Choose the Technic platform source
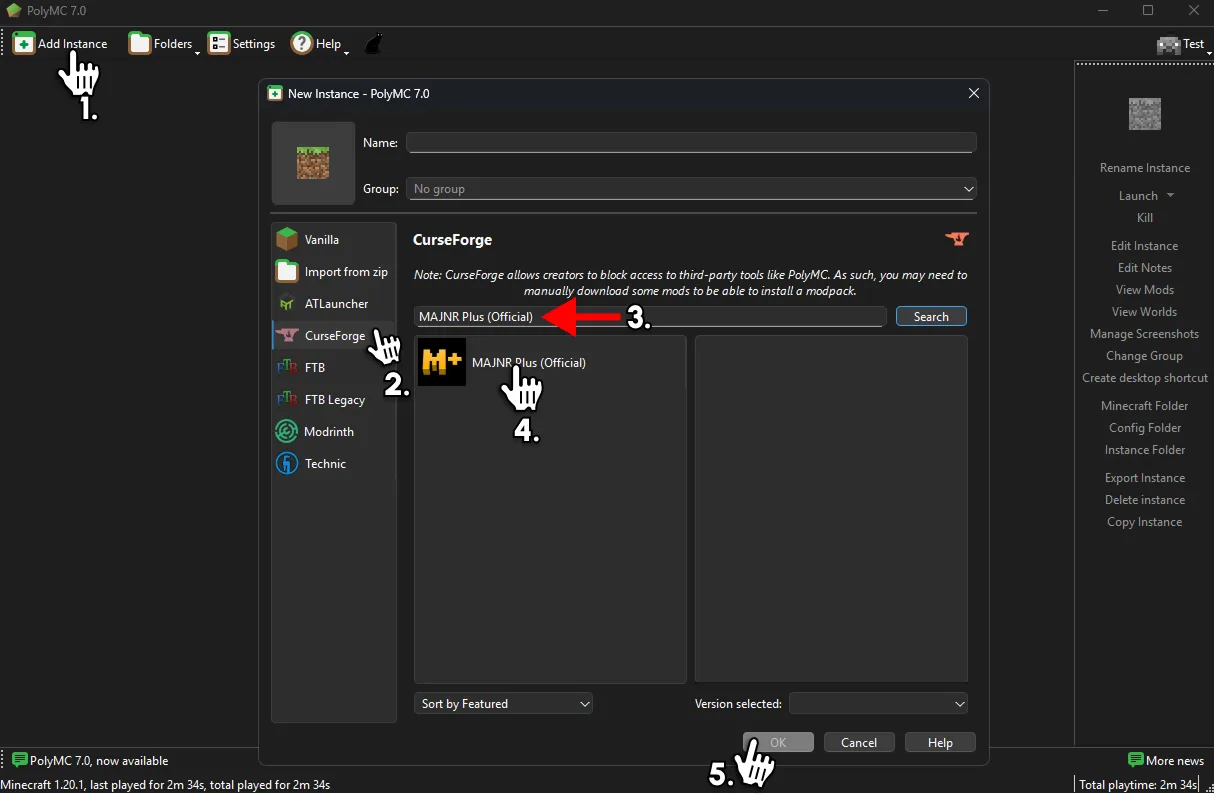The width and height of the screenshot is (1214, 810). pyautogui.click(x=324, y=464)
